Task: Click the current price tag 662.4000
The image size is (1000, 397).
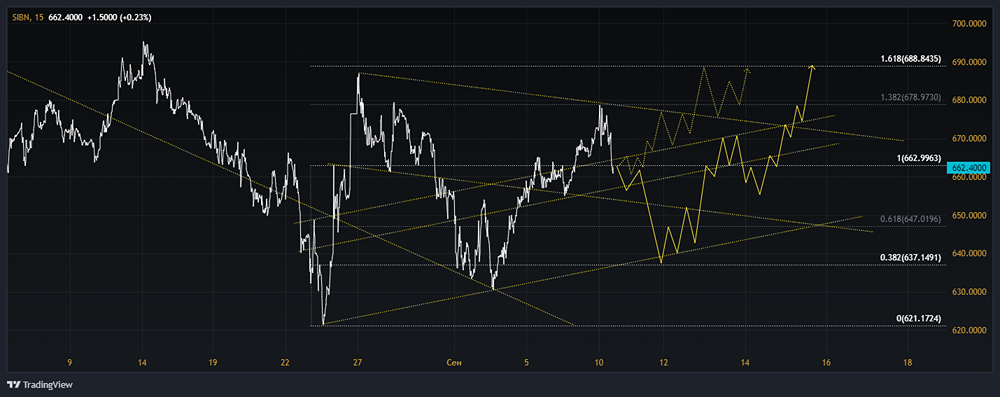Action: click(x=969, y=167)
